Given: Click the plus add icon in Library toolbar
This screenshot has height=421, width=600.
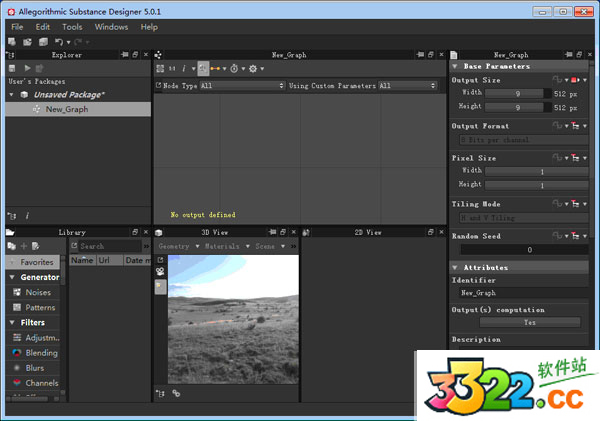Looking at the screenshot, I should [x=24, y=246].
